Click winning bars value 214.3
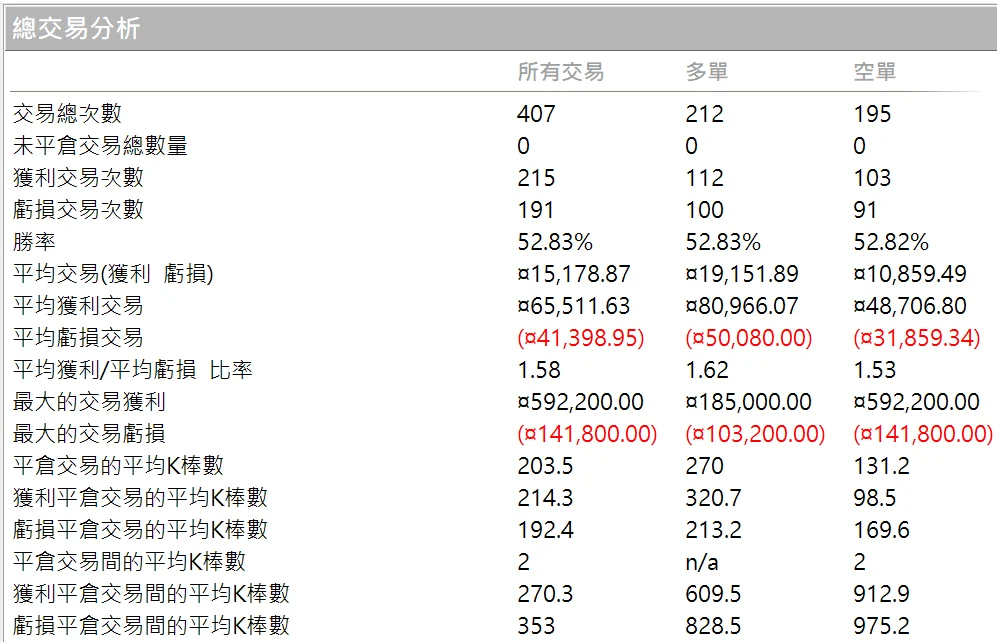997x642 pixels. tap(545, 498)
